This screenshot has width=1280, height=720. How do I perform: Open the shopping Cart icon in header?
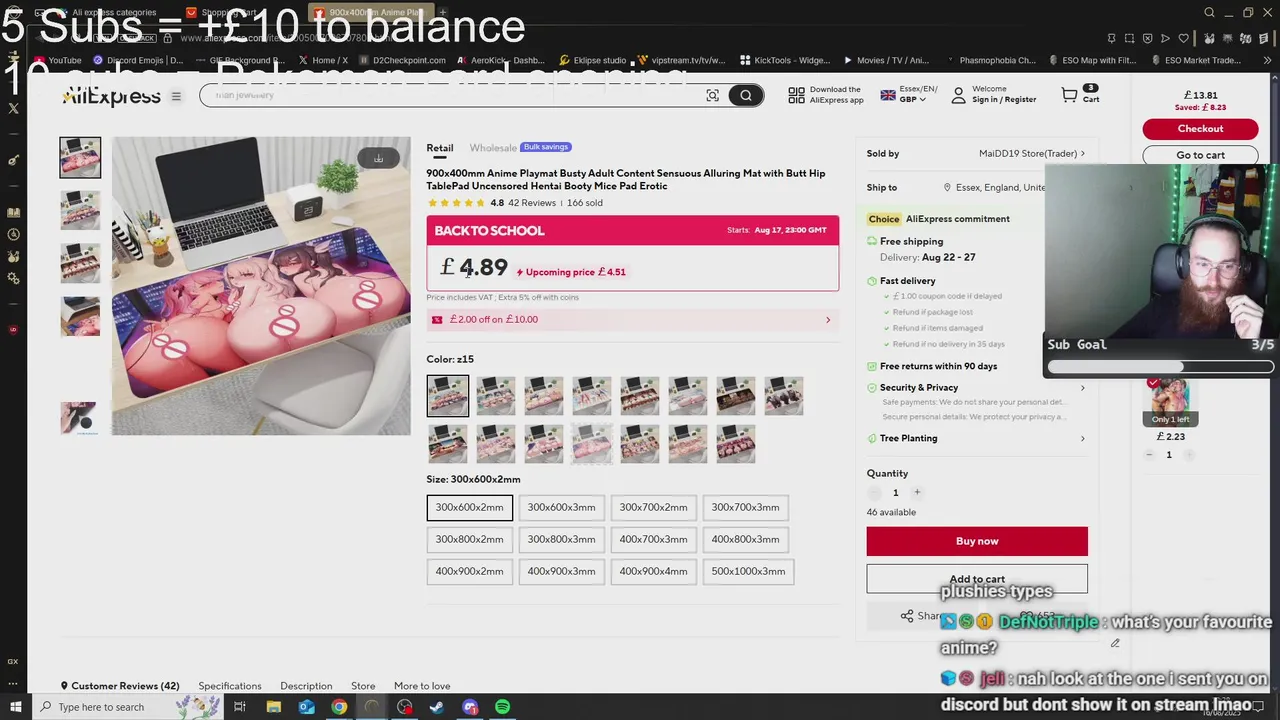pyautogui.click(x=1070, y=95)
